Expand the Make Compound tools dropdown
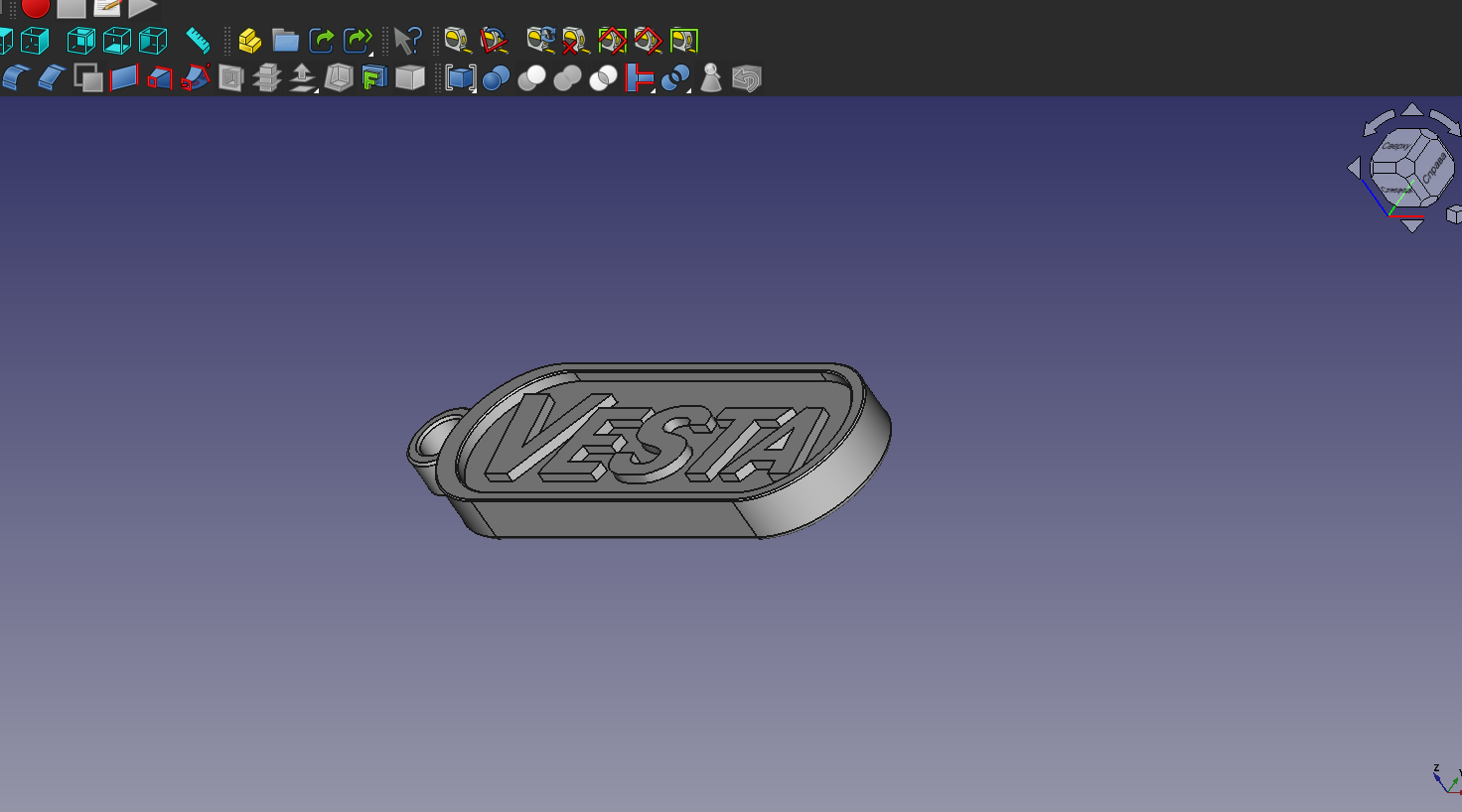 pos(474,89)
